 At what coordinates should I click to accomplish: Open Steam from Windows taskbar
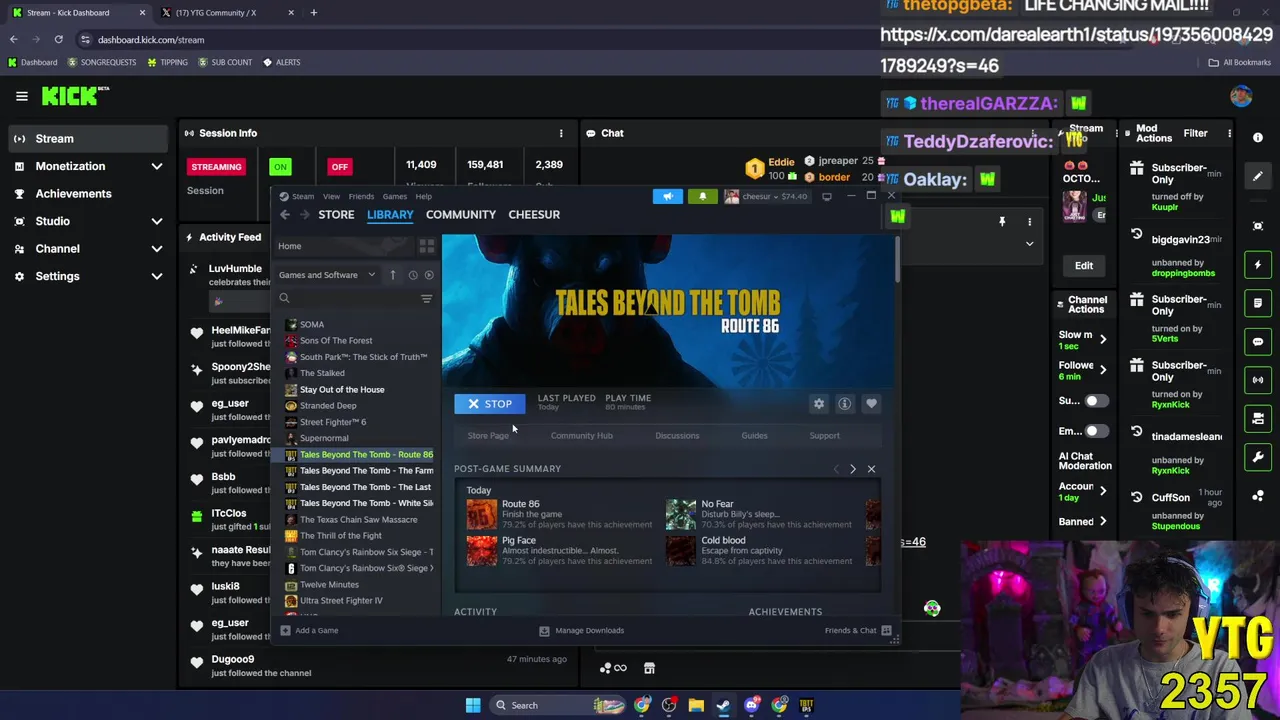(x=723, y=705)
